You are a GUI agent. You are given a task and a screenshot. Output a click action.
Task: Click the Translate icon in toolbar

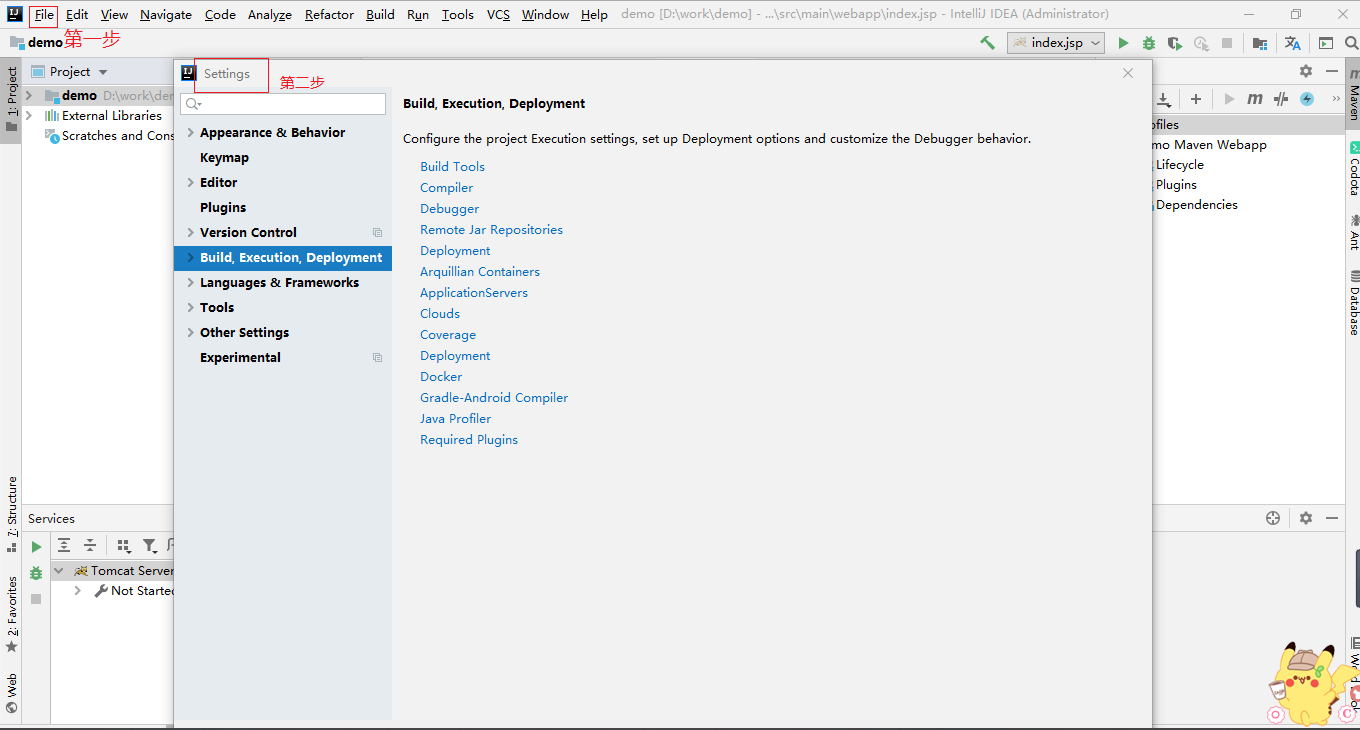pos(1293,43)
